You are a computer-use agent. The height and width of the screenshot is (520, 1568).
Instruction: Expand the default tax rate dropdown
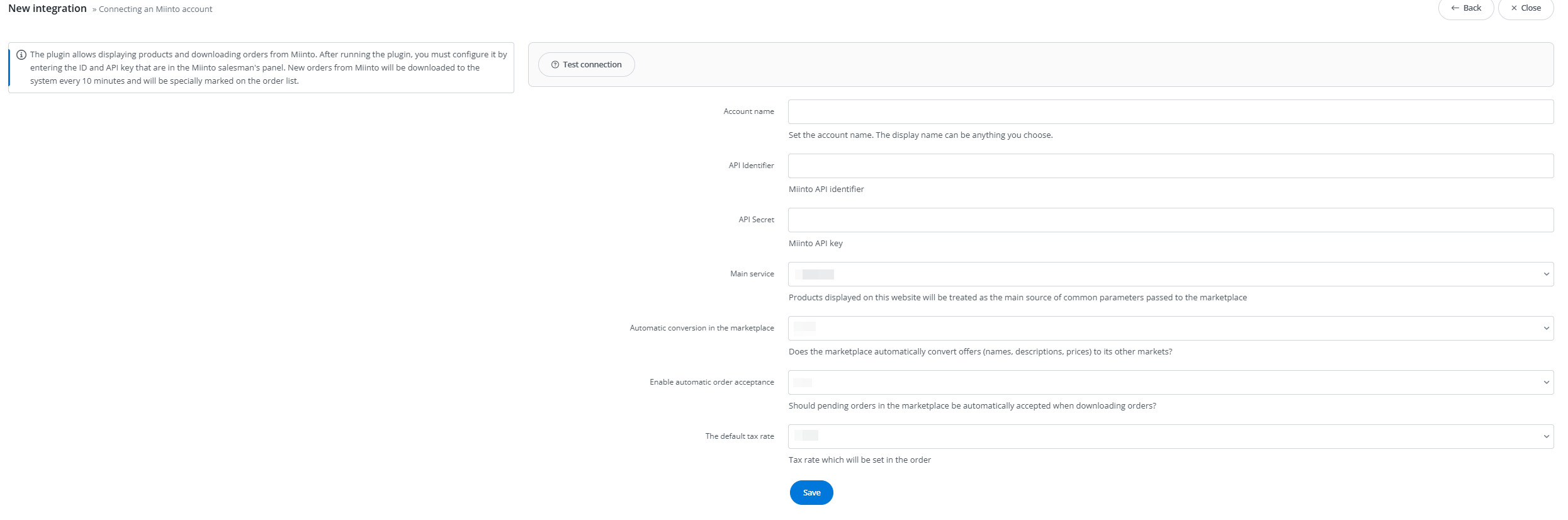click(1170, 437)
